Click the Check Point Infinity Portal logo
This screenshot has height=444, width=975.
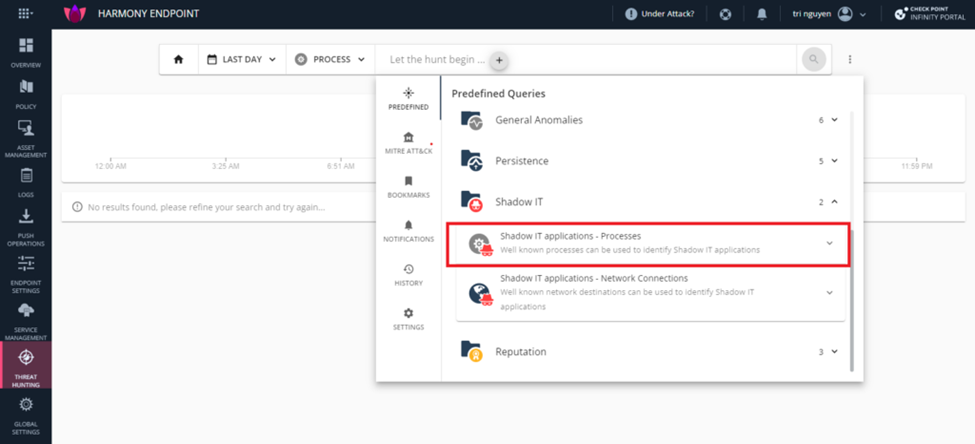point(929,14)
